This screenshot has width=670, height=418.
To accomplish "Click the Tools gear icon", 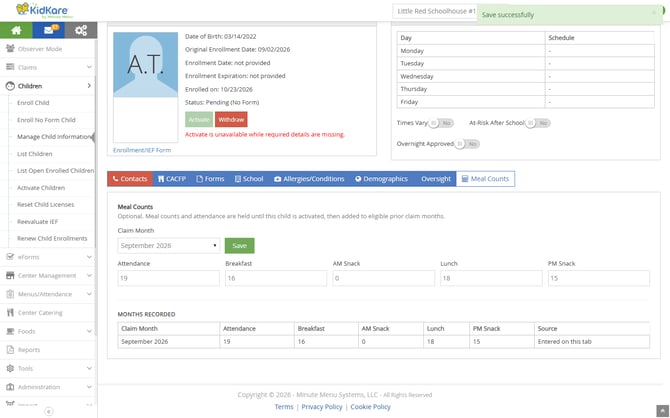I will pos(10,368).
